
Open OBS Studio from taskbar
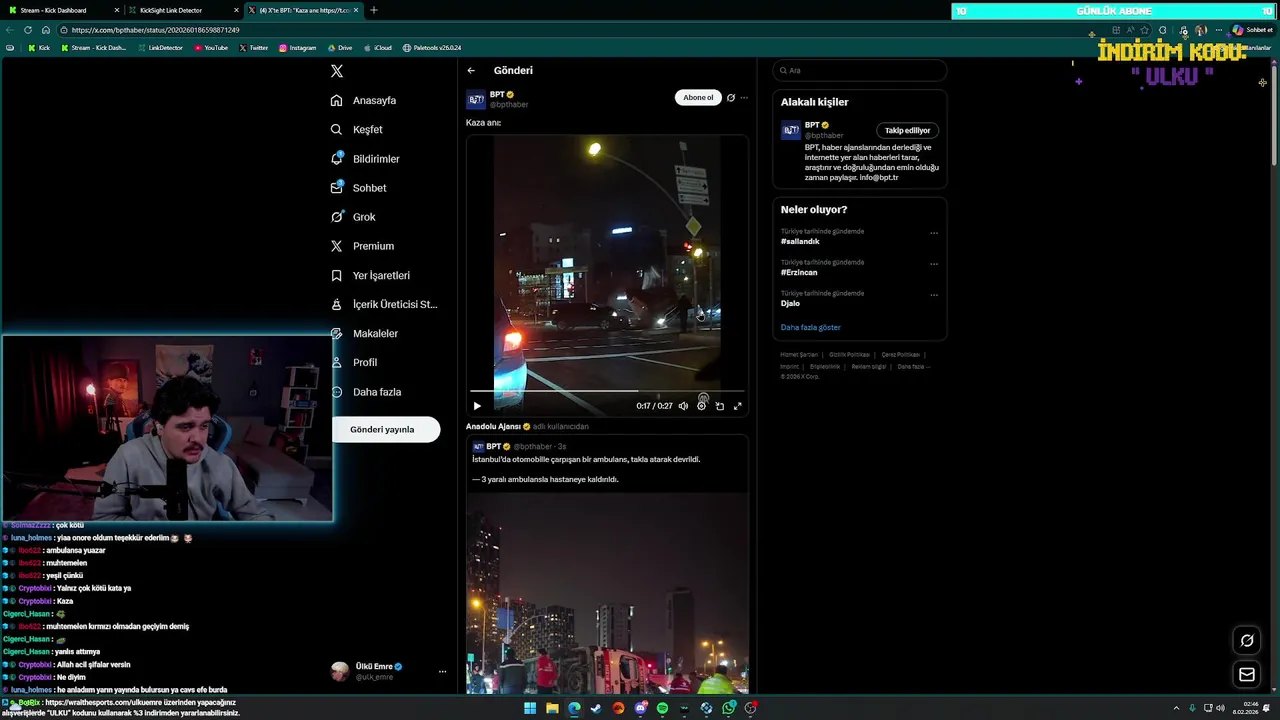pos(750,708)
